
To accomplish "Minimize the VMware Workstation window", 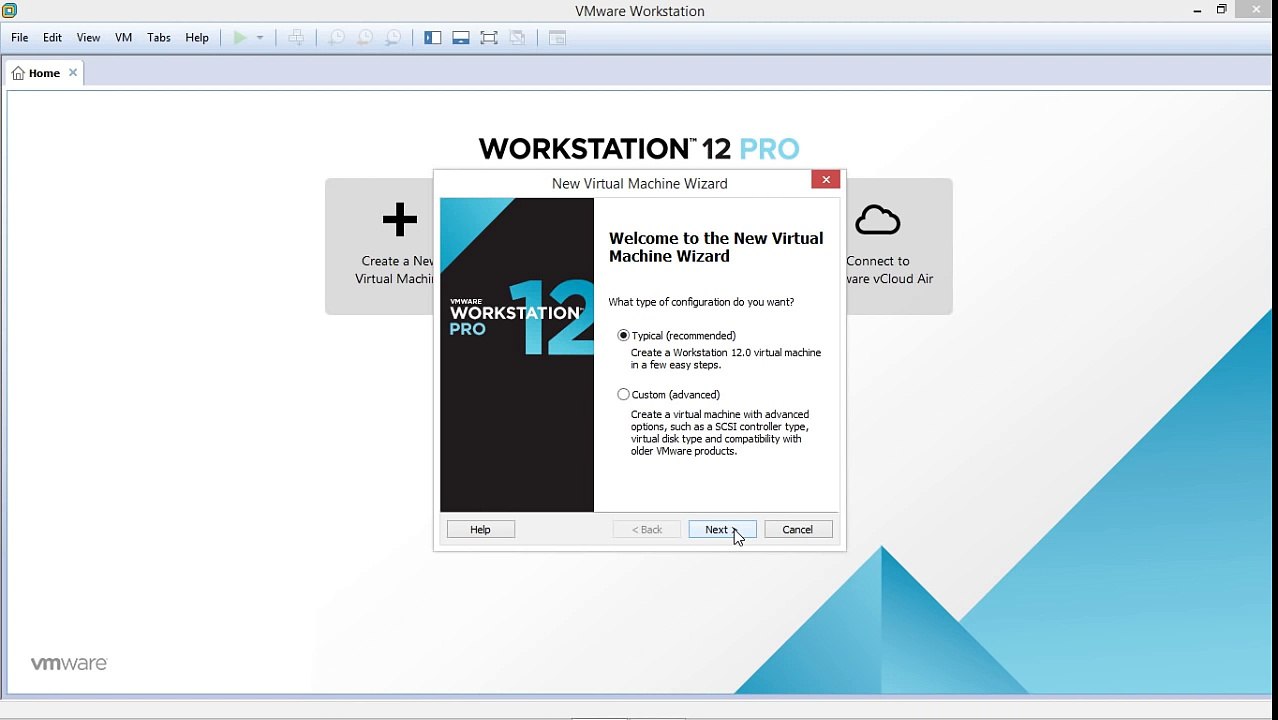I will 1197,10.
